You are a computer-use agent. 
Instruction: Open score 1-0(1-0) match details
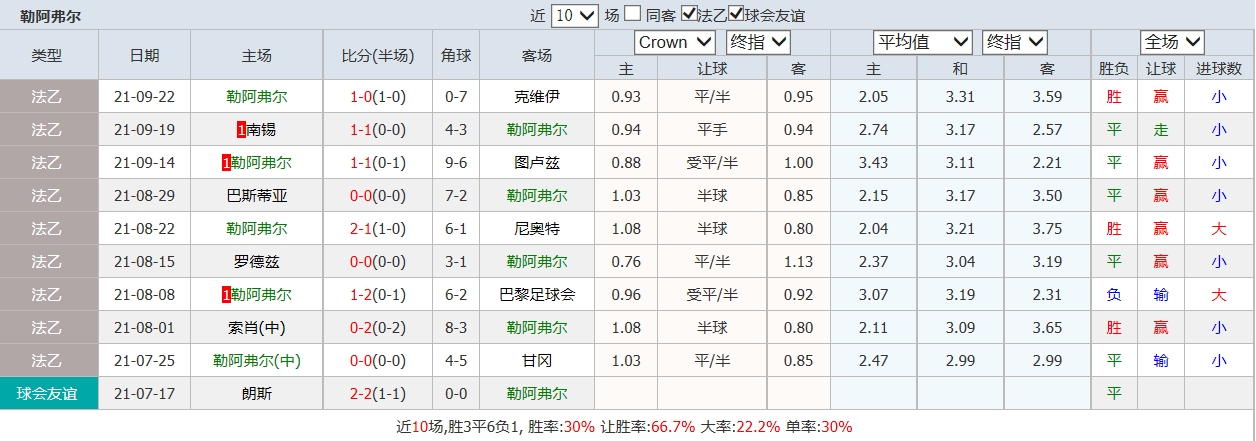pos(378,97)
